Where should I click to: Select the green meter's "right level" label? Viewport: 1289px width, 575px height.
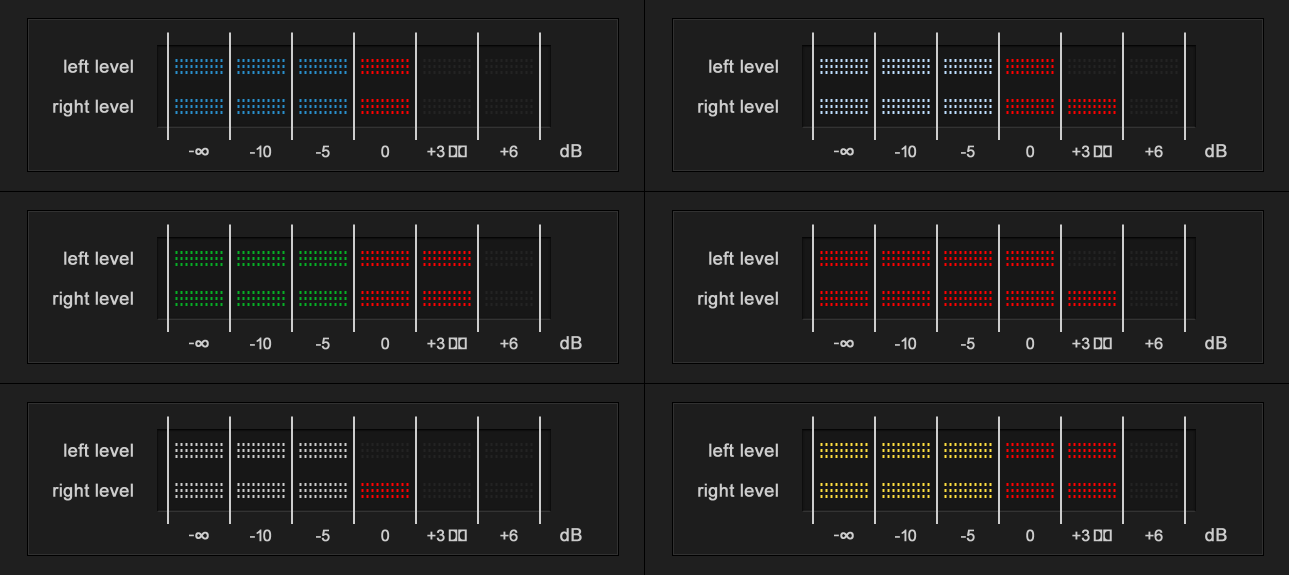point(93,299)
